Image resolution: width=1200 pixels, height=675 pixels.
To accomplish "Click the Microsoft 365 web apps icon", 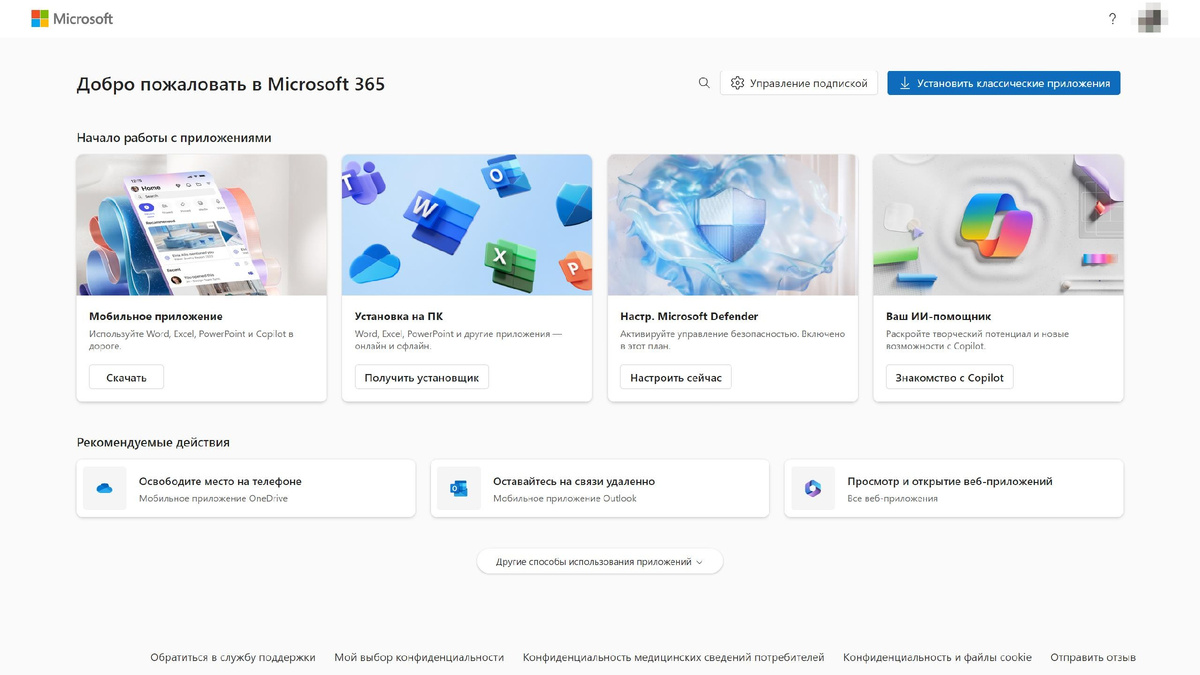I will point(813,488).
